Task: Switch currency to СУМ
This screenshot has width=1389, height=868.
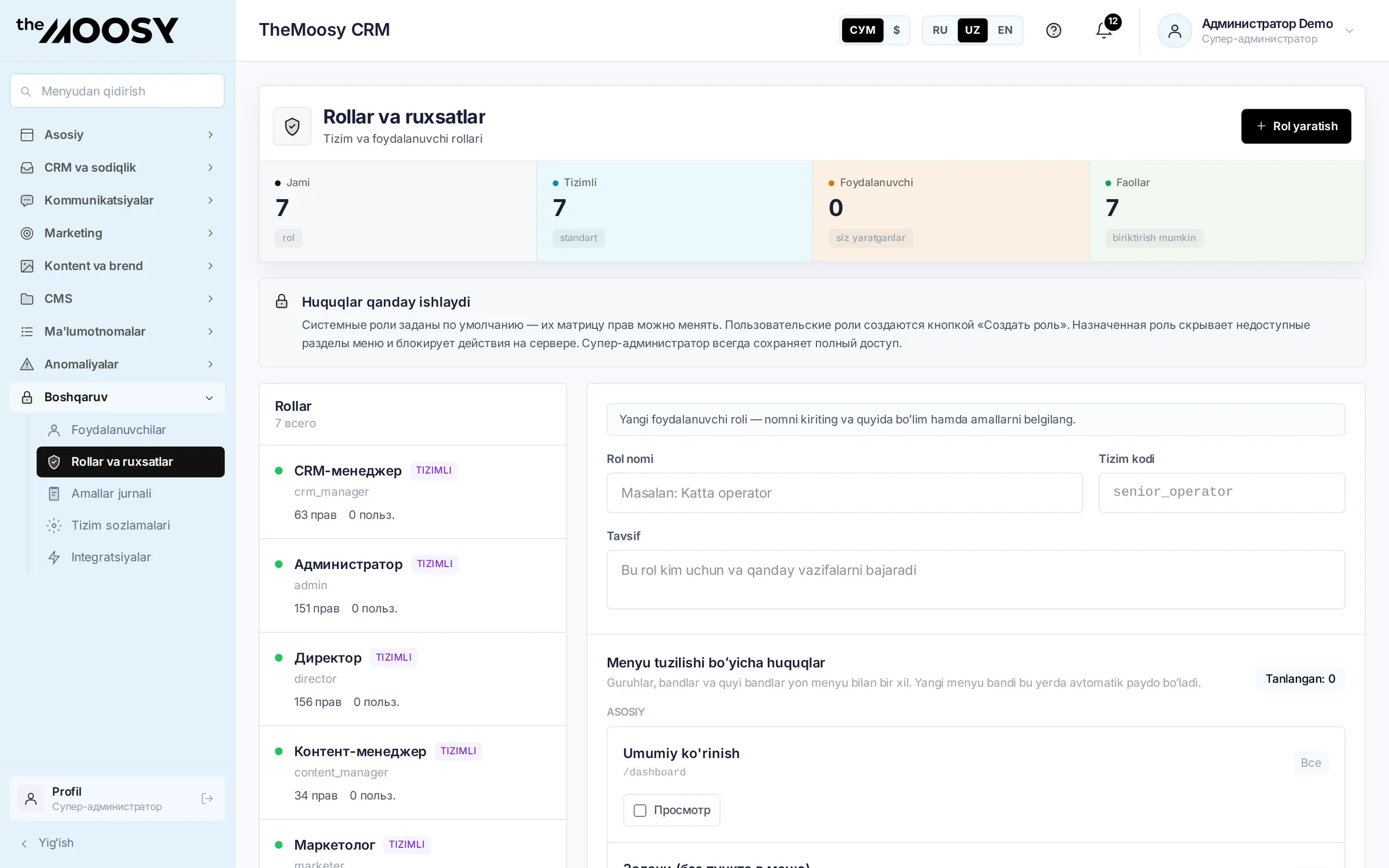Action: (x=862, y=30)
